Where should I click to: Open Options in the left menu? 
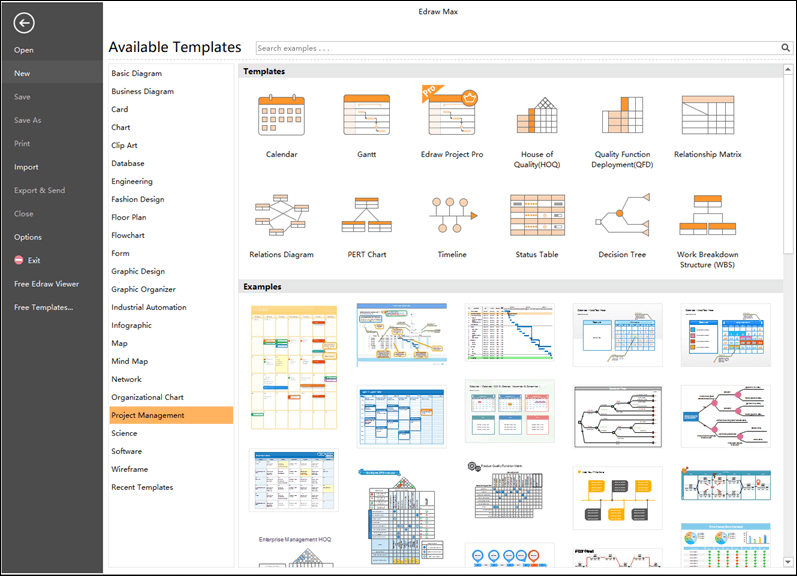pos(28,237)
